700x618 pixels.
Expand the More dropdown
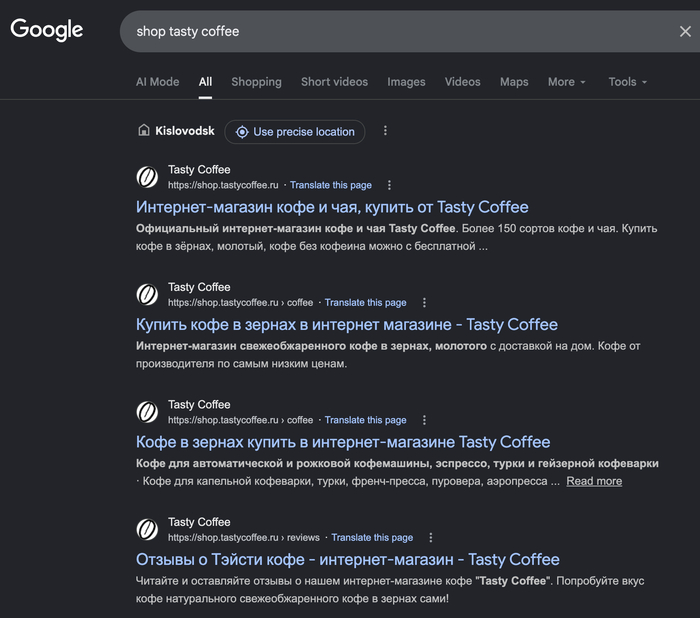point(567,82)
